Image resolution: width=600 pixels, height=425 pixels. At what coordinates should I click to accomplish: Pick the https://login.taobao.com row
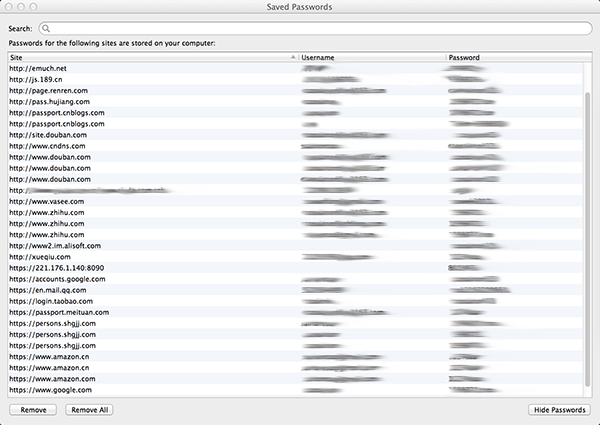click(295, 301)
